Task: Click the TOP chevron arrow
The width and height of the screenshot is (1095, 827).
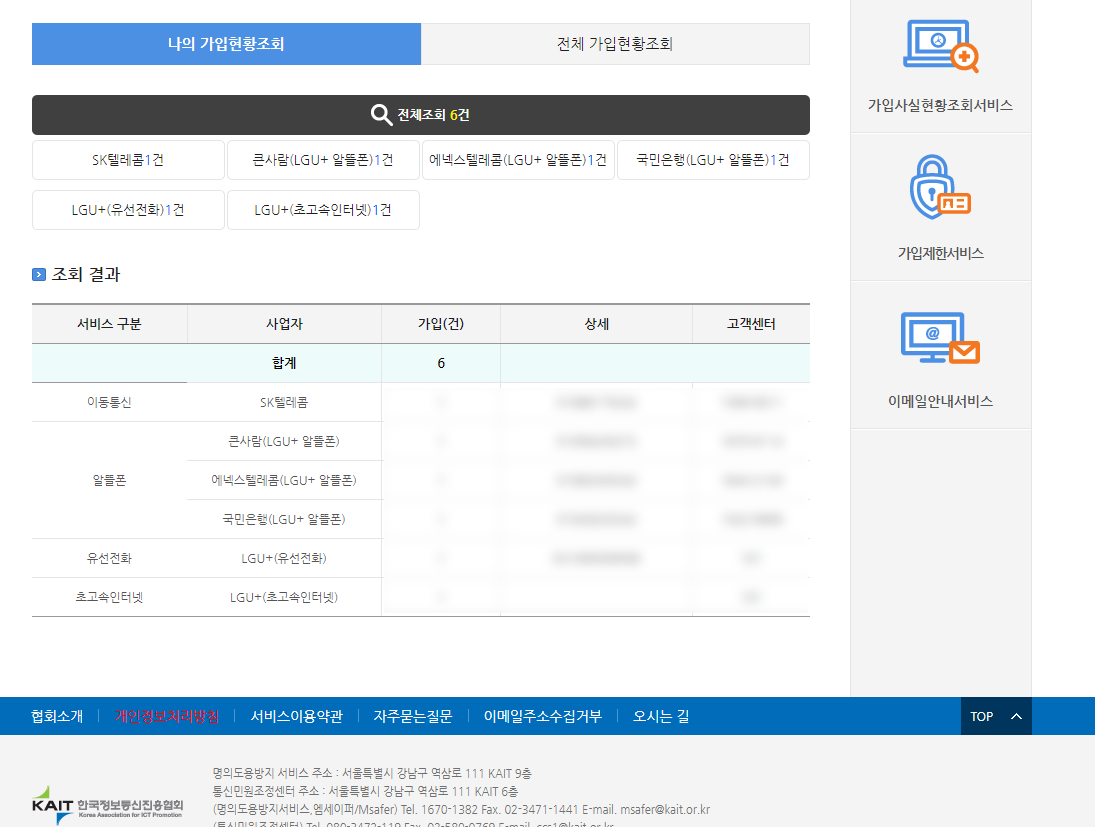Action: click(1017, 716)
